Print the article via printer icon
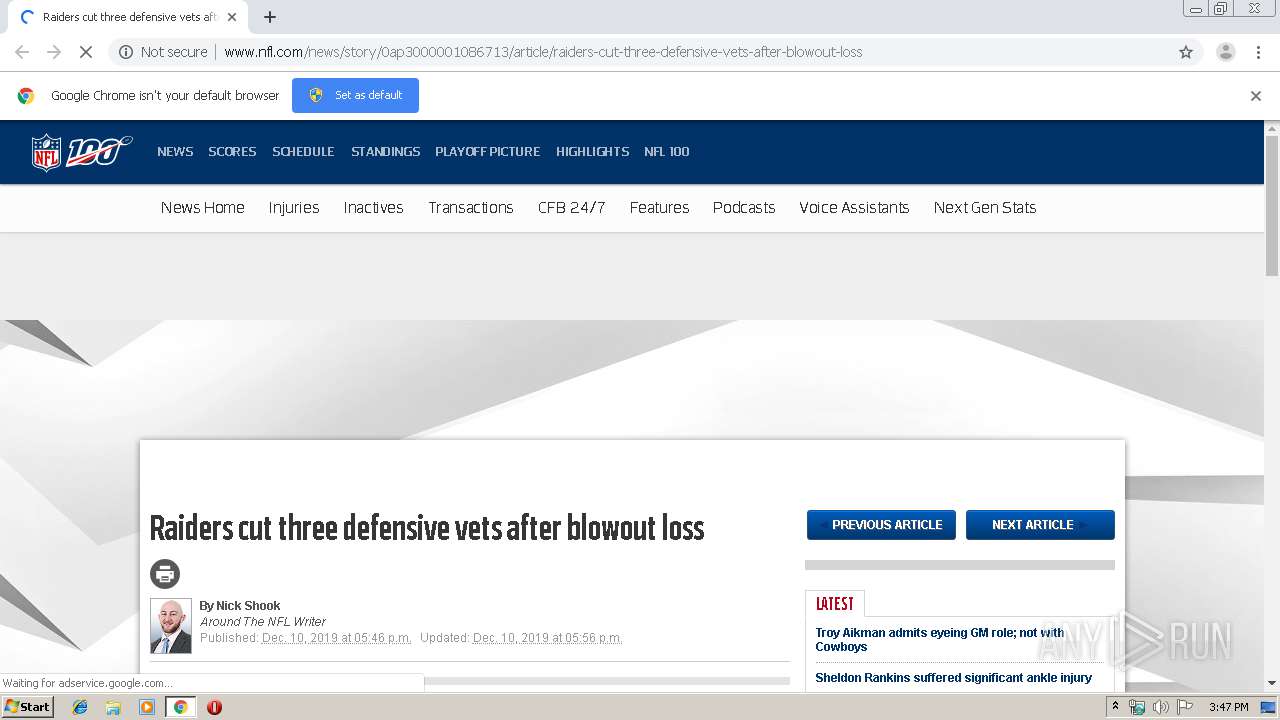 (x=165, y=574)
